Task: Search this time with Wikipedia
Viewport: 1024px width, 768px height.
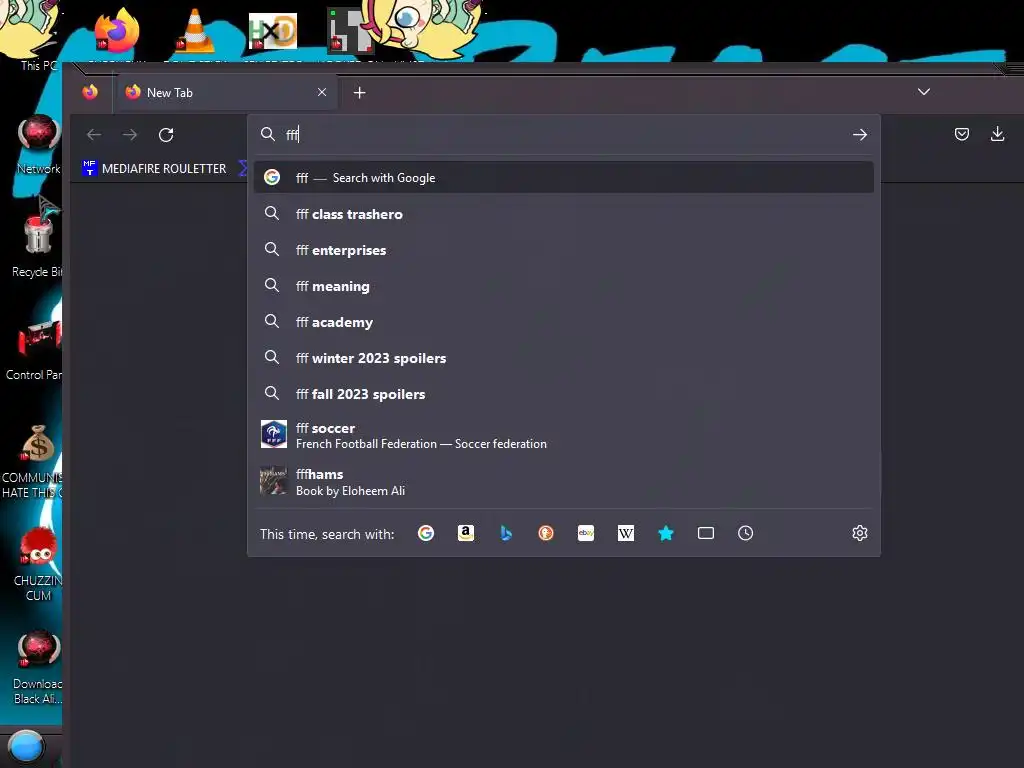Action: tap(626, 534)
